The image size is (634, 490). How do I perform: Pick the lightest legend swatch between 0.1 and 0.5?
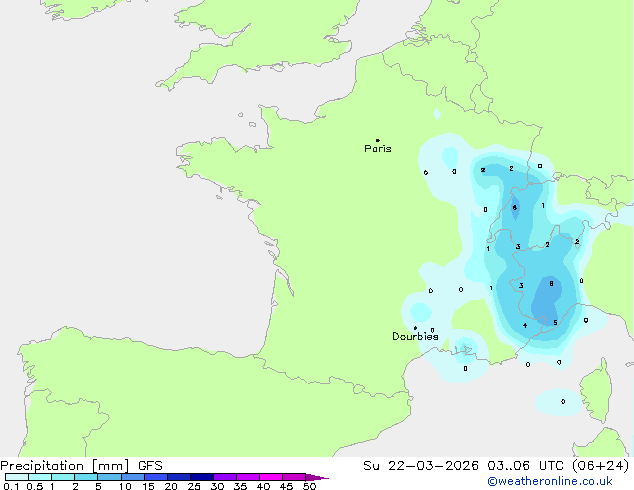tap(17, 477)
